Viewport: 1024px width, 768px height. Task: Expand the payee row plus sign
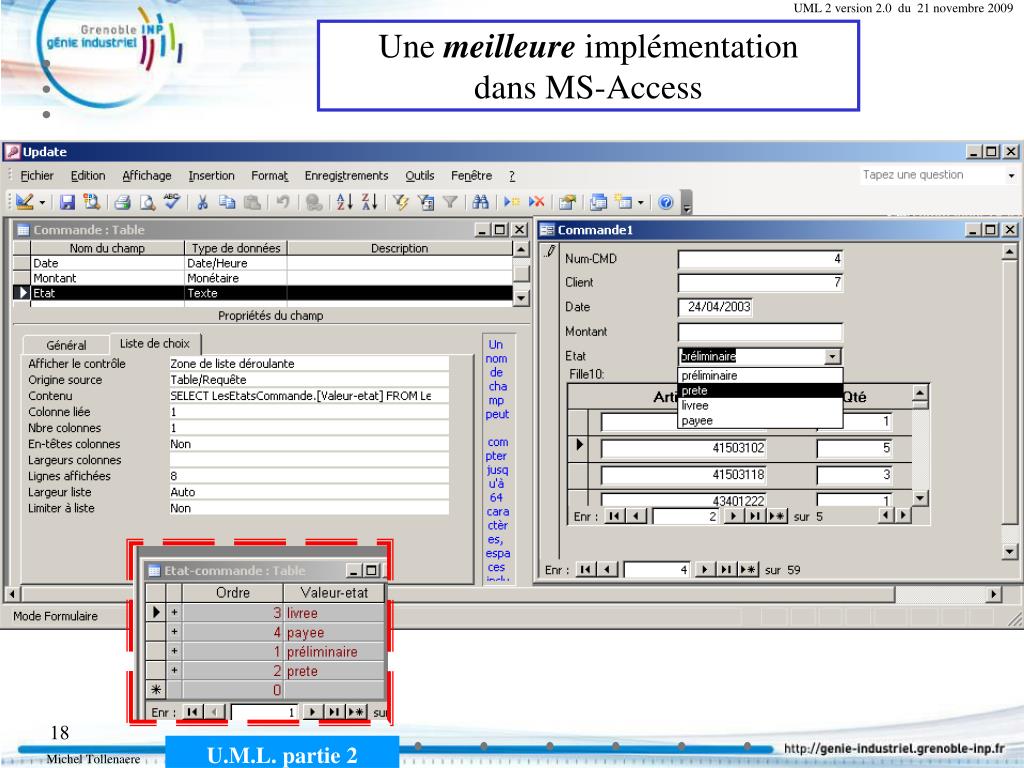tap(174, 632)
